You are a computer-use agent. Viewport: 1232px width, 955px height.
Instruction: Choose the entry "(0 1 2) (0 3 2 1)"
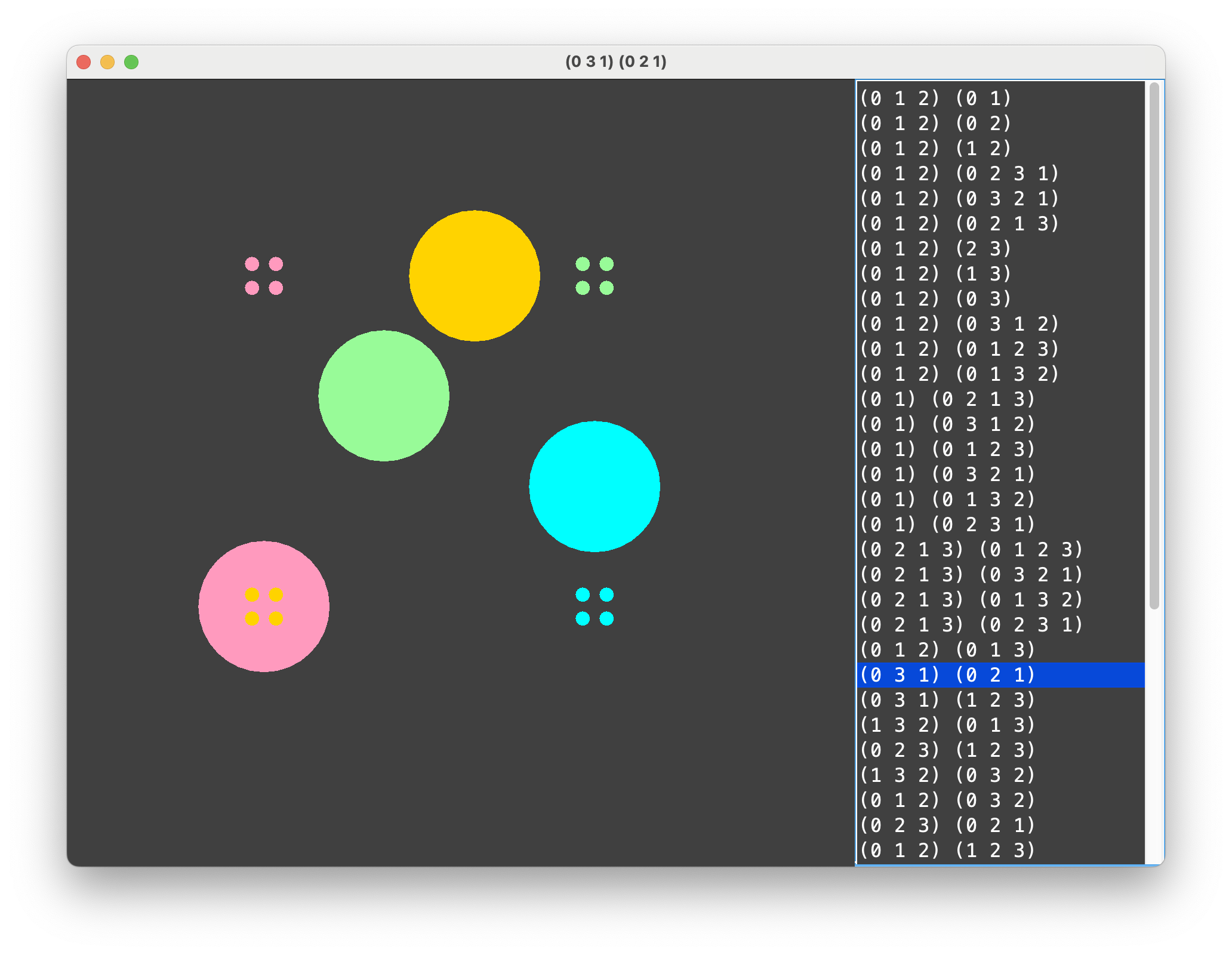pyautogui.click(x=1000, y=198)
